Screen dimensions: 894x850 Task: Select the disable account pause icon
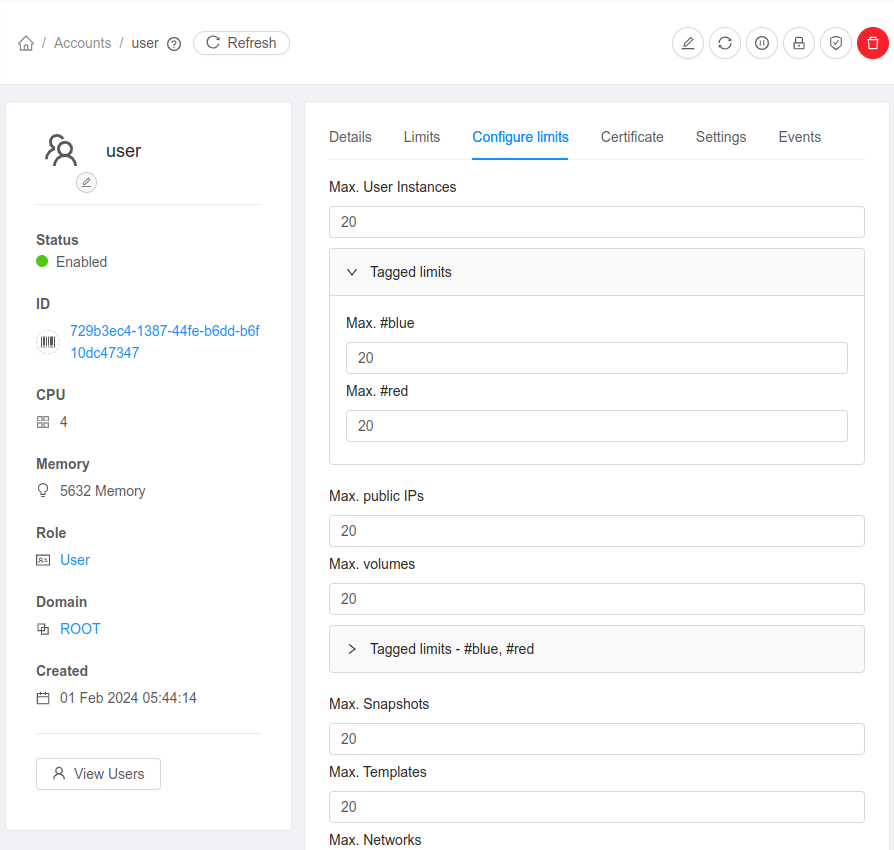click(x=761, y=43)
